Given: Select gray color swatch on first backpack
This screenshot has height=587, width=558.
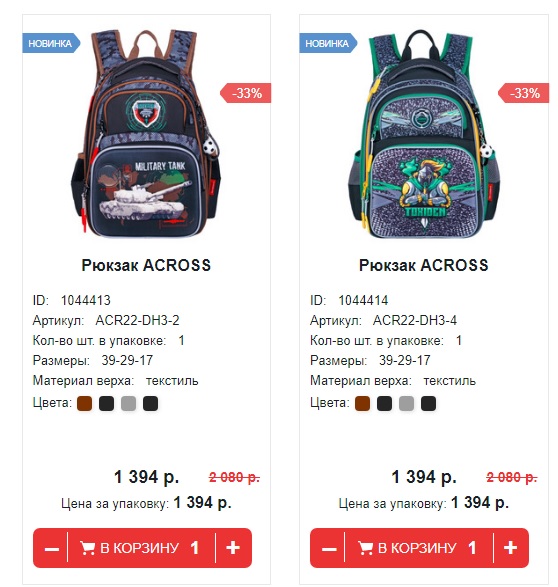Looking at the screenshot, I should tap(128, 404).
